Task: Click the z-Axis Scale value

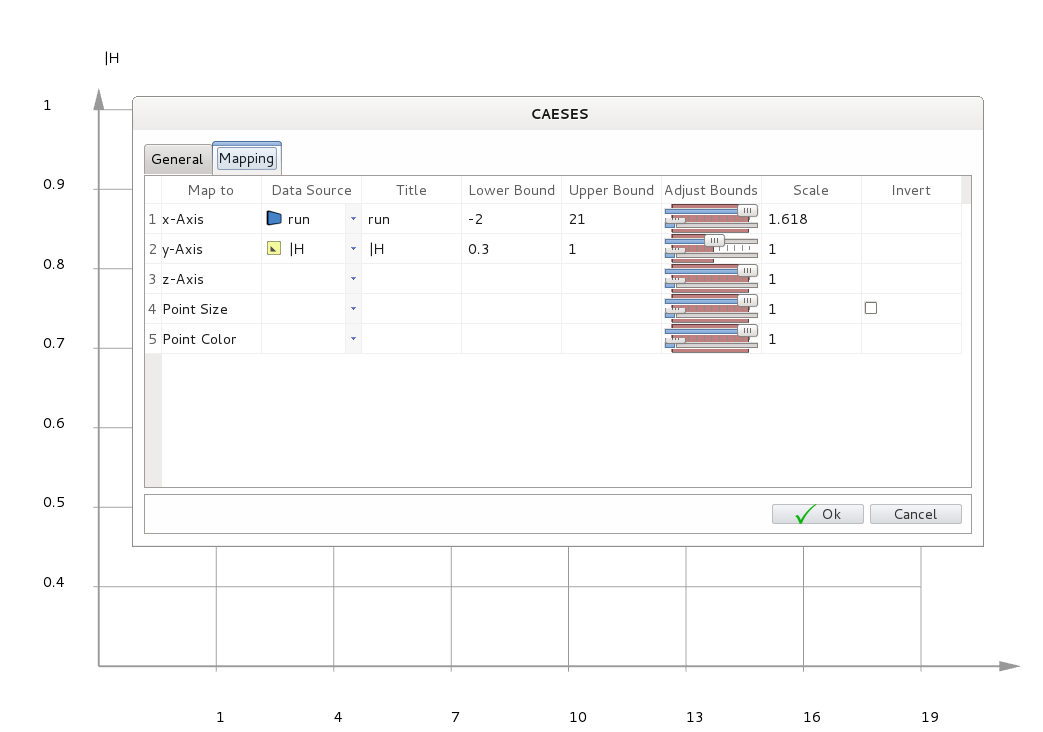Action: (x=772, y=279)
